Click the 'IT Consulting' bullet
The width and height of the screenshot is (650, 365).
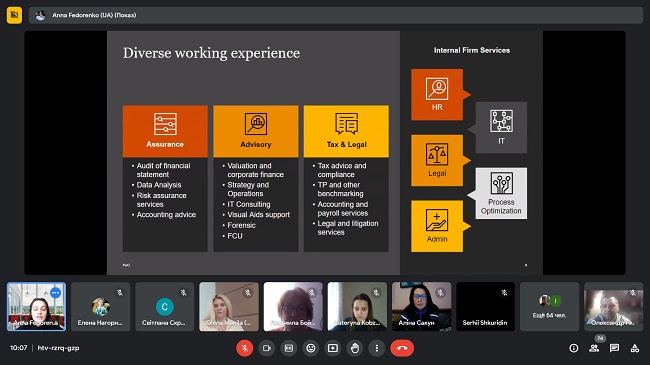pos(249,204)
